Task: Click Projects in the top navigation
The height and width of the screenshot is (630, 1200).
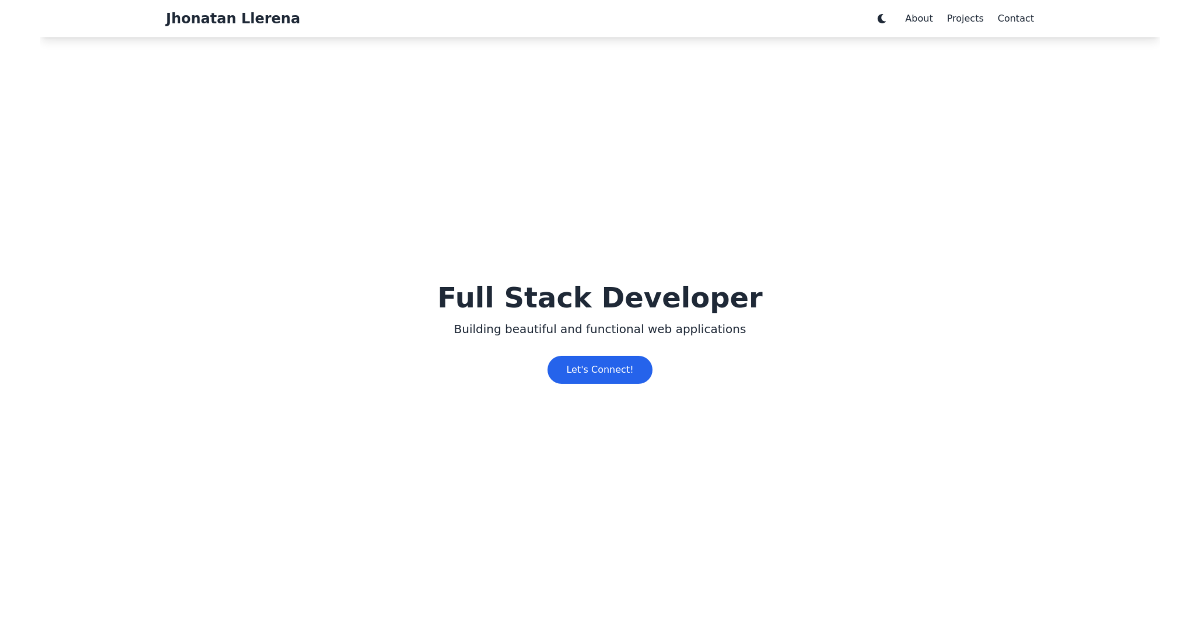Action: [965, 18]
